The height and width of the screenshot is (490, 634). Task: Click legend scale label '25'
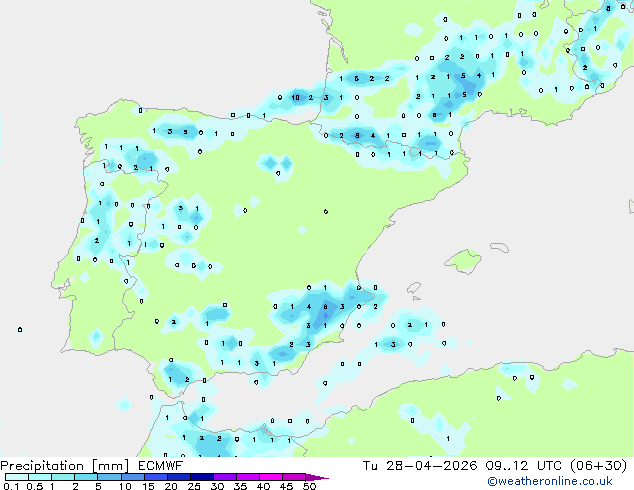[x=194, y=486]
